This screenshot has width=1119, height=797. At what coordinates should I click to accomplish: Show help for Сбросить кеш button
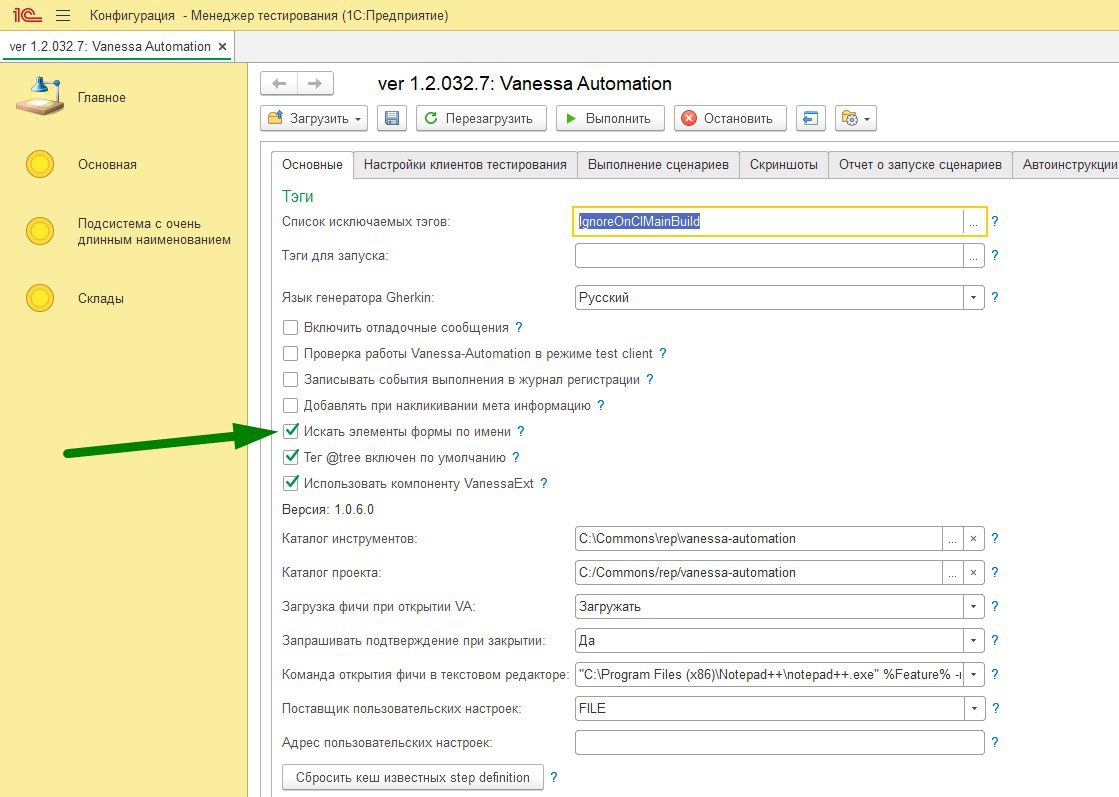[x=554, y=778]
